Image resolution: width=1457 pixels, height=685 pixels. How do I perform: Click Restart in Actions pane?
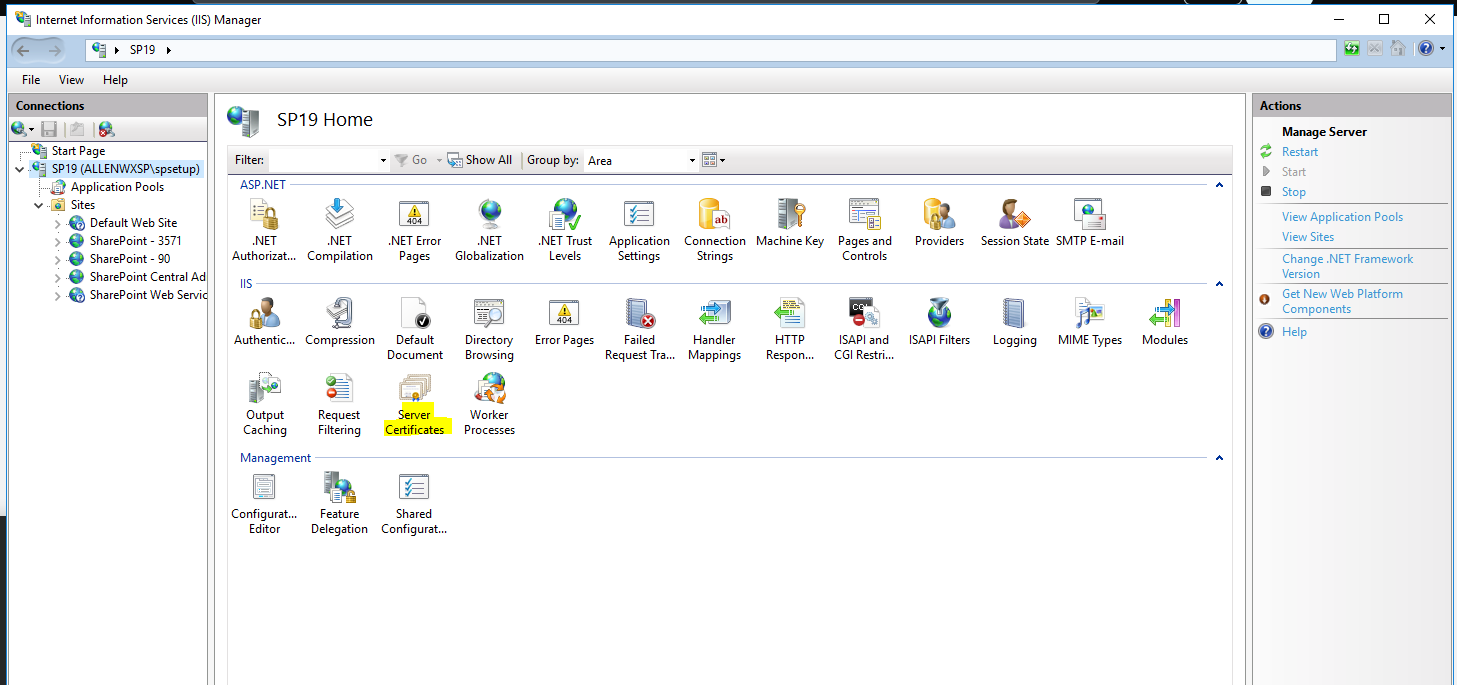[x=1300, y=152]
